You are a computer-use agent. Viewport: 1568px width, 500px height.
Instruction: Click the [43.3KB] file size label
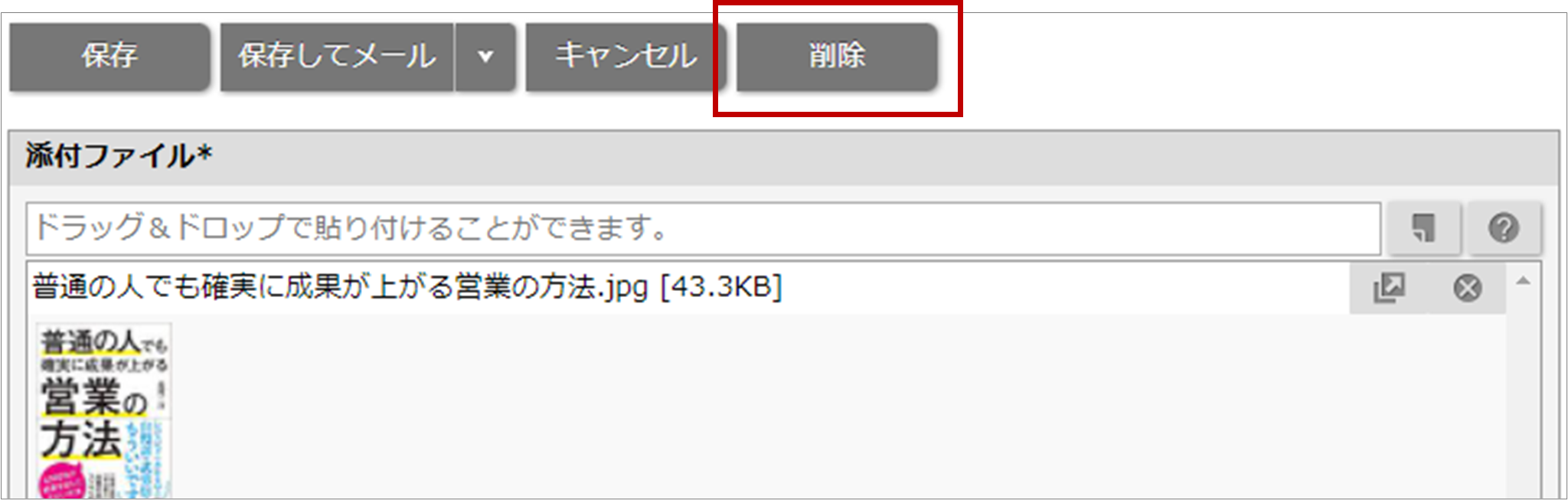point(720,287)
